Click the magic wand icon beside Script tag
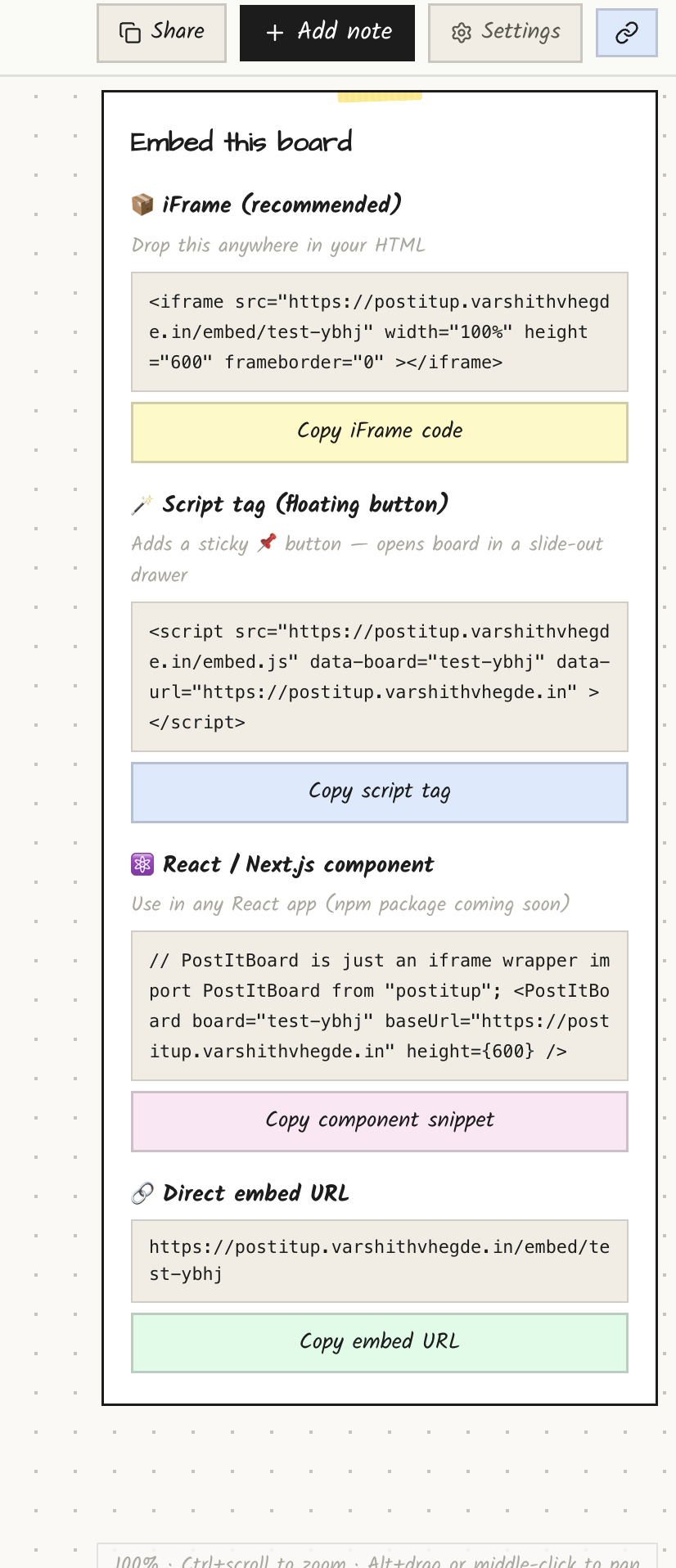The height and width of the screenshot is (1568, 676). tap(142, 505)
